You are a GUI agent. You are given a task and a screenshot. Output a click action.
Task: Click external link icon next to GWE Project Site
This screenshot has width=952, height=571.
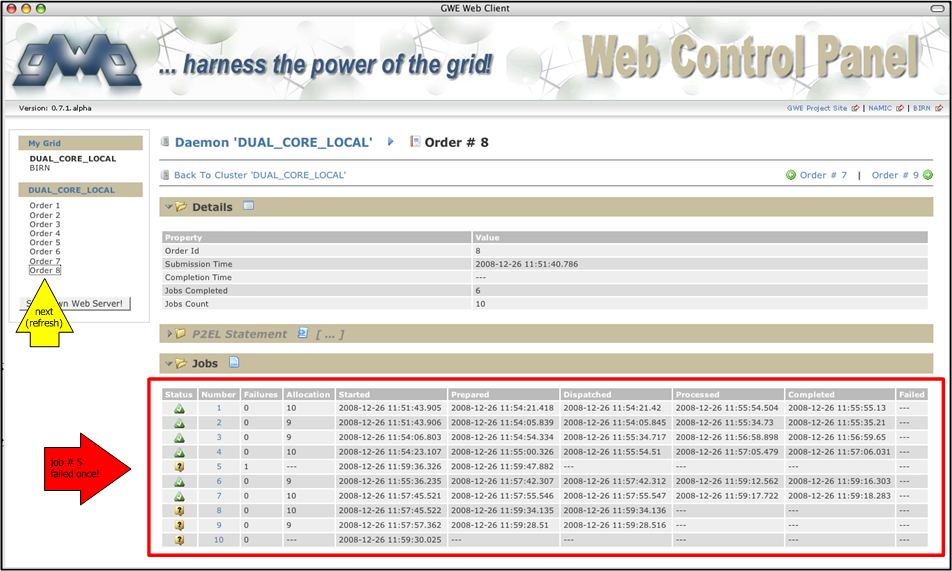tap(855, 108)
